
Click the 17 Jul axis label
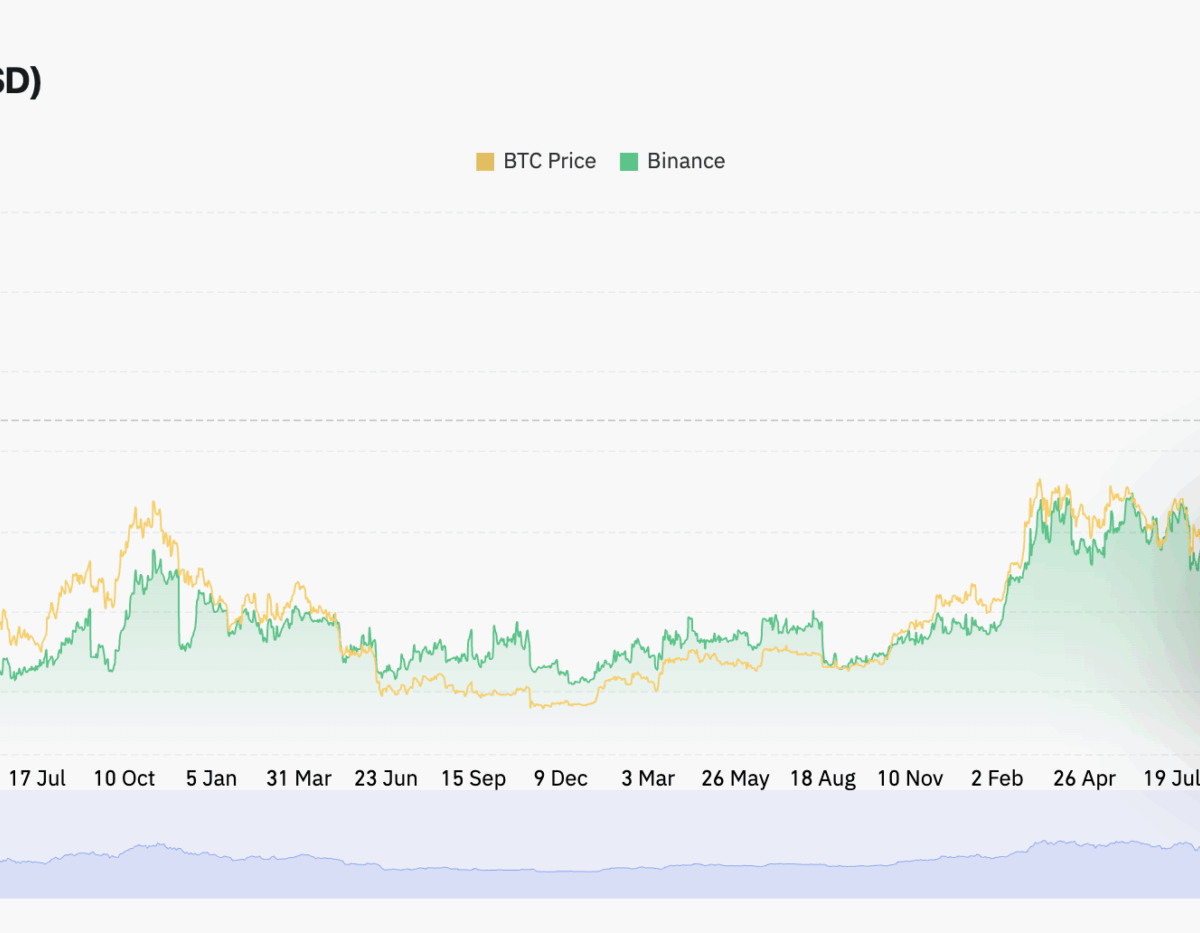pos(37,778)
